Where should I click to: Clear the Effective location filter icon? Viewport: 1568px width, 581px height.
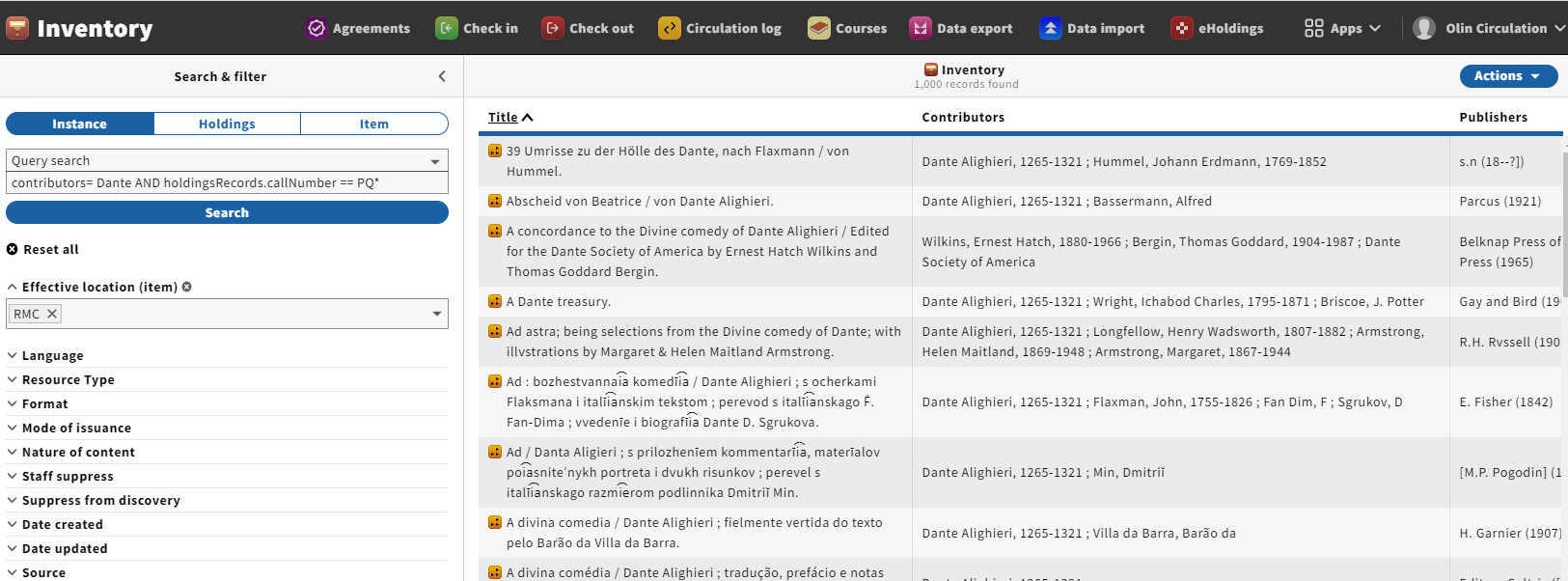tap(187, 287)
